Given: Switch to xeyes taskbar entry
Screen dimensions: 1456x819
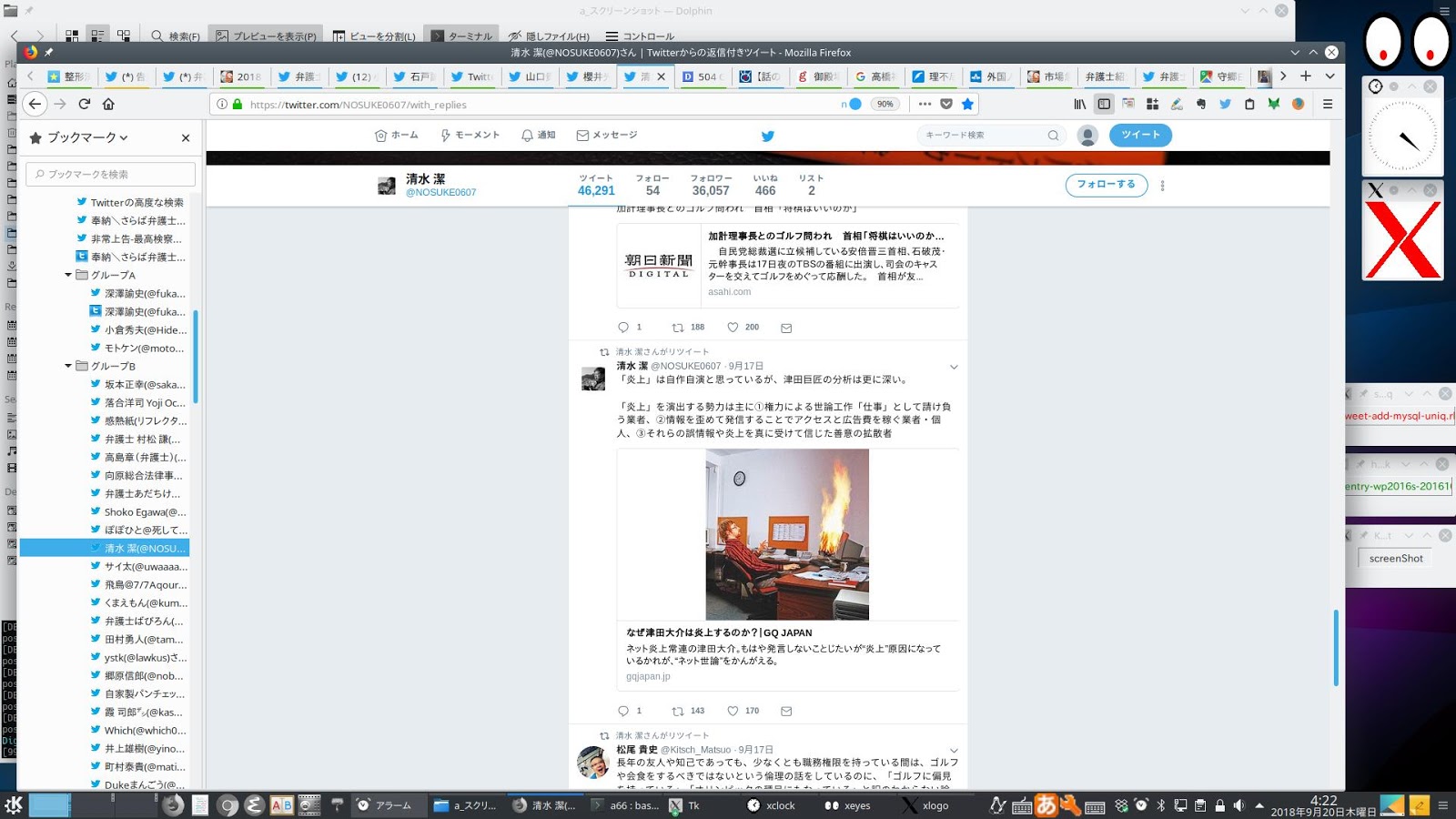Looking at the screenshot, I should click(848, 805).
